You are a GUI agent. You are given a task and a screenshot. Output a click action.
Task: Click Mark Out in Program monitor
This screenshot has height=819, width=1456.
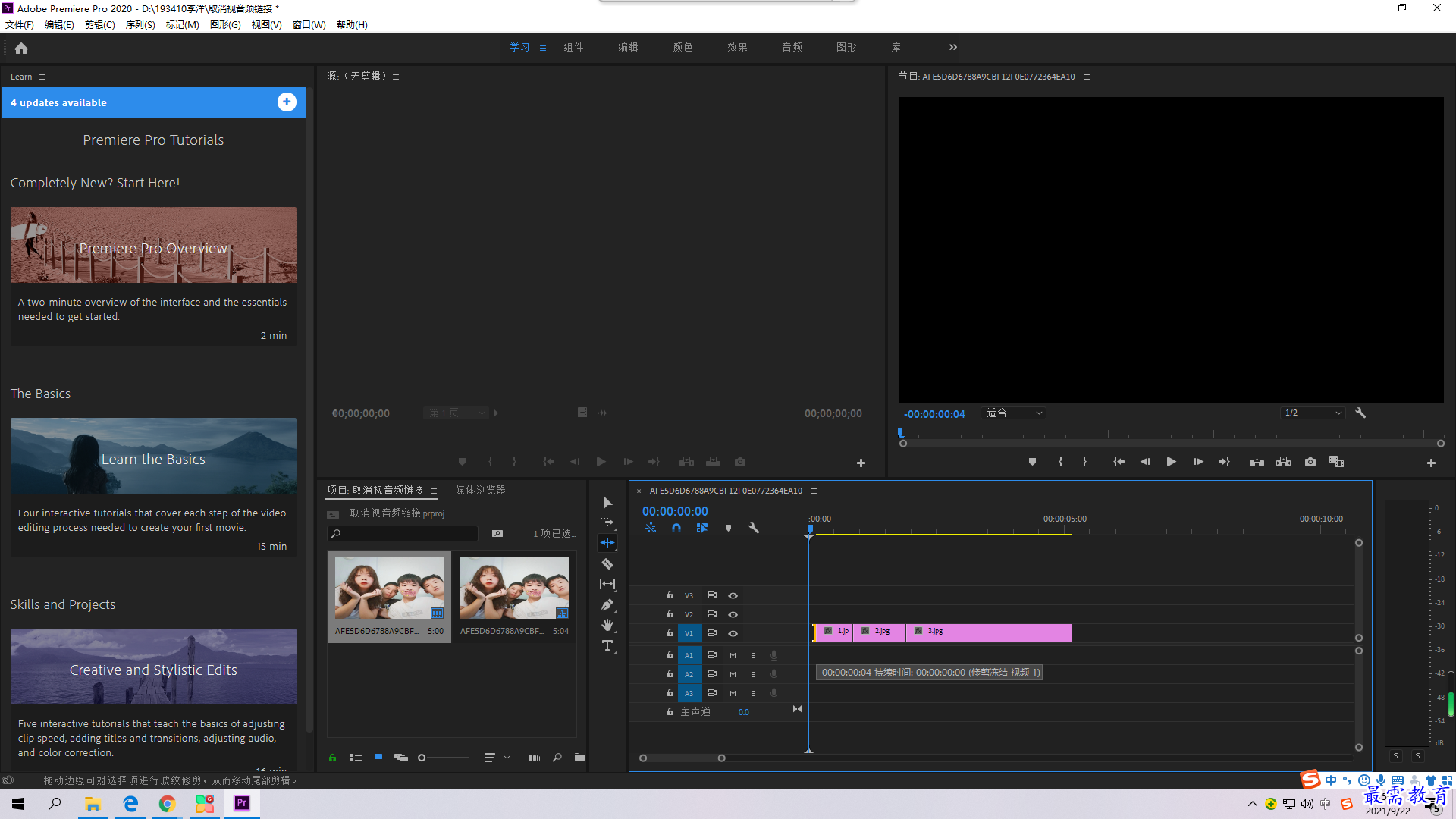click(1084, 462)
